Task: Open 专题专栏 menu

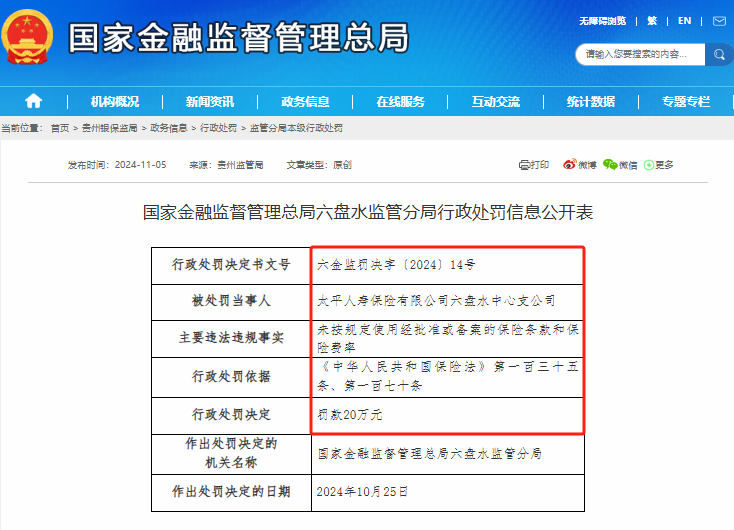Action: (686, 102)
